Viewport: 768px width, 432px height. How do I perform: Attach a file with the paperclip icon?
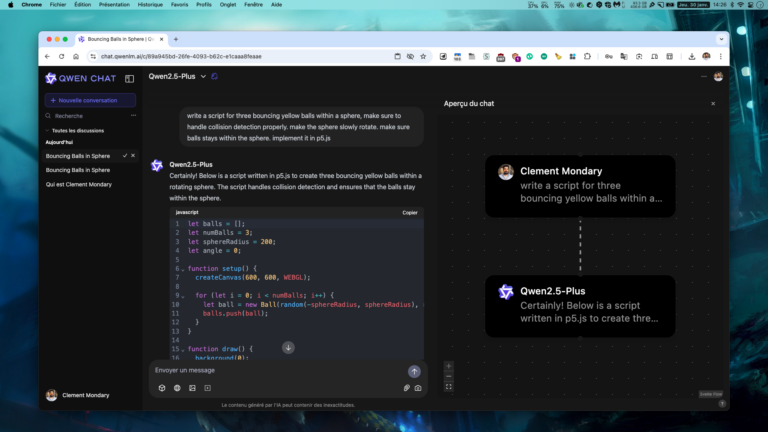407,388
